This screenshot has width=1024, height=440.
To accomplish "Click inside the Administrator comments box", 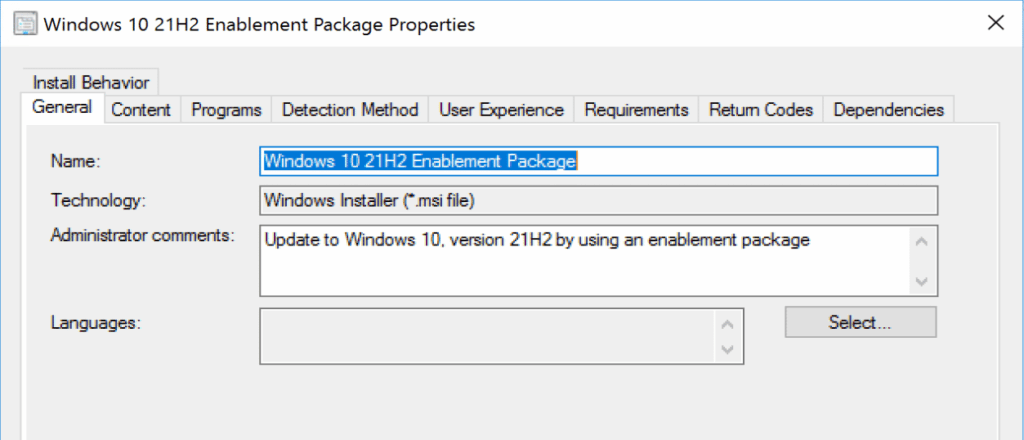I will [585, 261].
